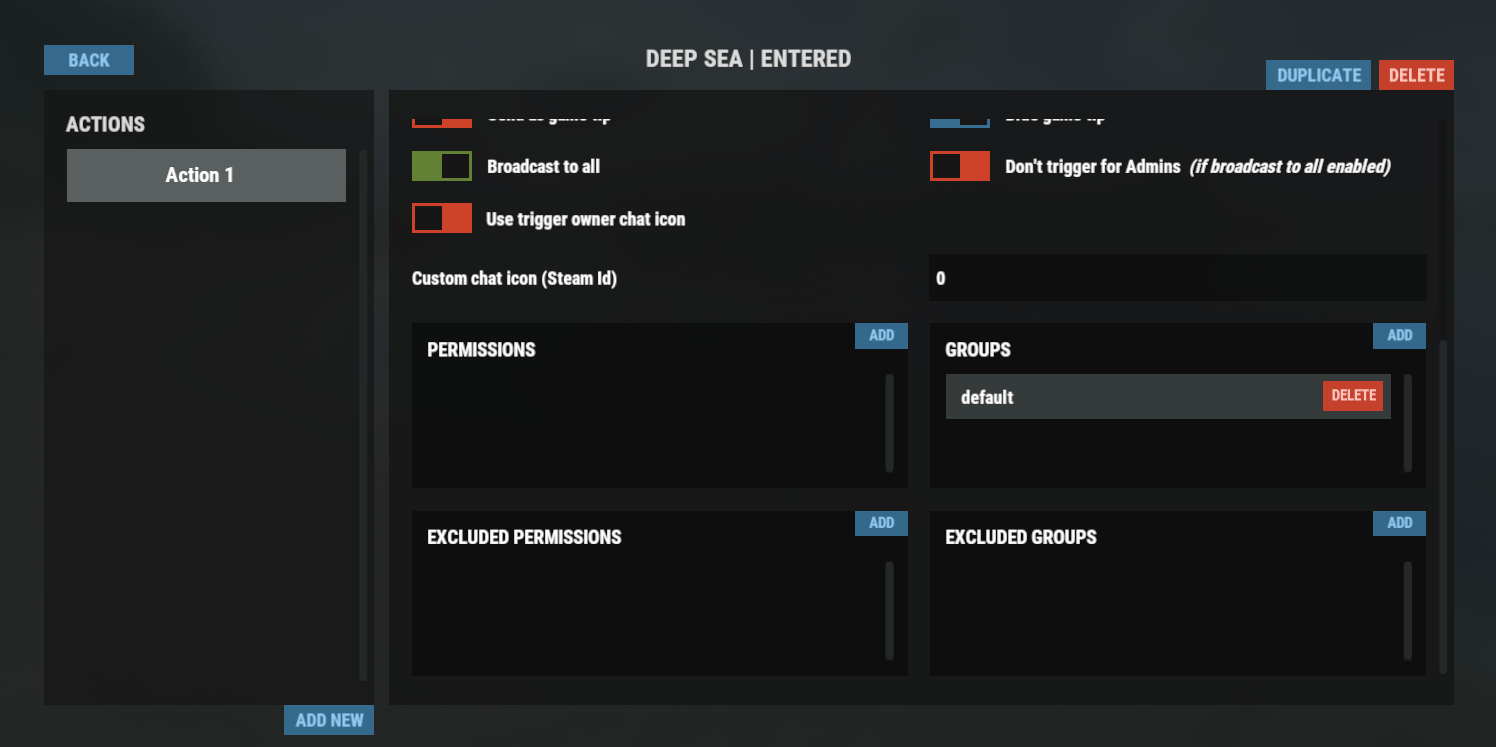Click the Custom chat icon Steam Id field
The width and height of the screenshot is (1496, 747).
(1177, 278)
